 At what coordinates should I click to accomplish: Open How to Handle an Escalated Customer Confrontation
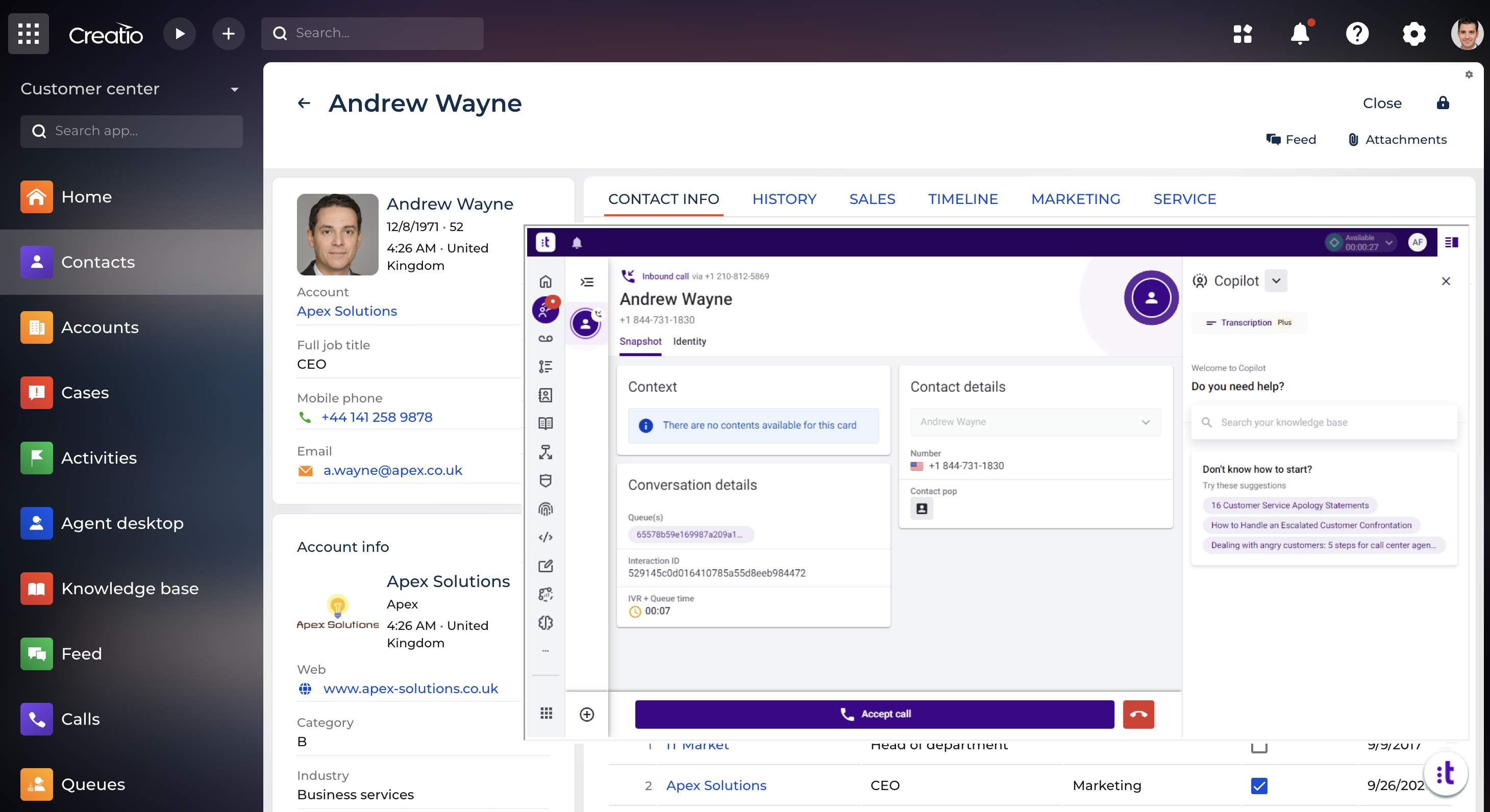(1311, 525)
